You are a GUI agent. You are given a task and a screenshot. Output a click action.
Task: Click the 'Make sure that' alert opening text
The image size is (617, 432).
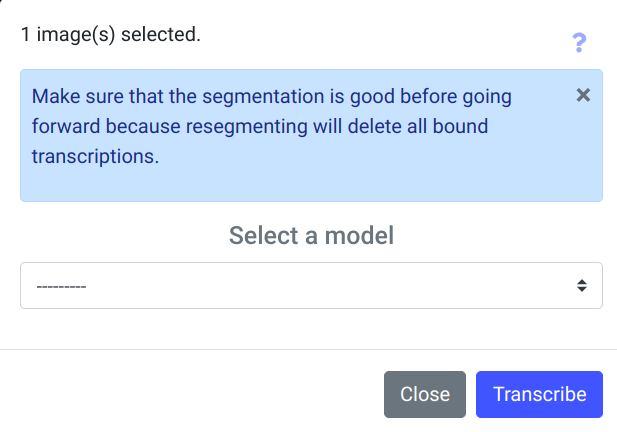[87, 97]
